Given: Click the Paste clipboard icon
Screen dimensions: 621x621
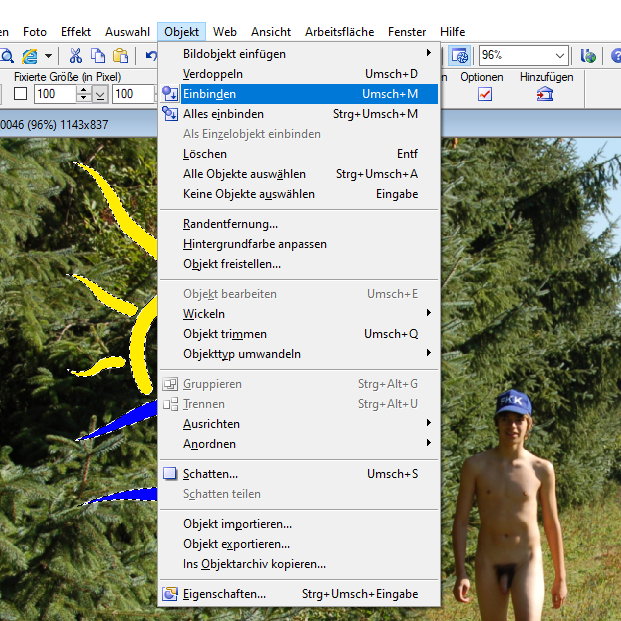Looking at the screenshot, I should (120, 56).
